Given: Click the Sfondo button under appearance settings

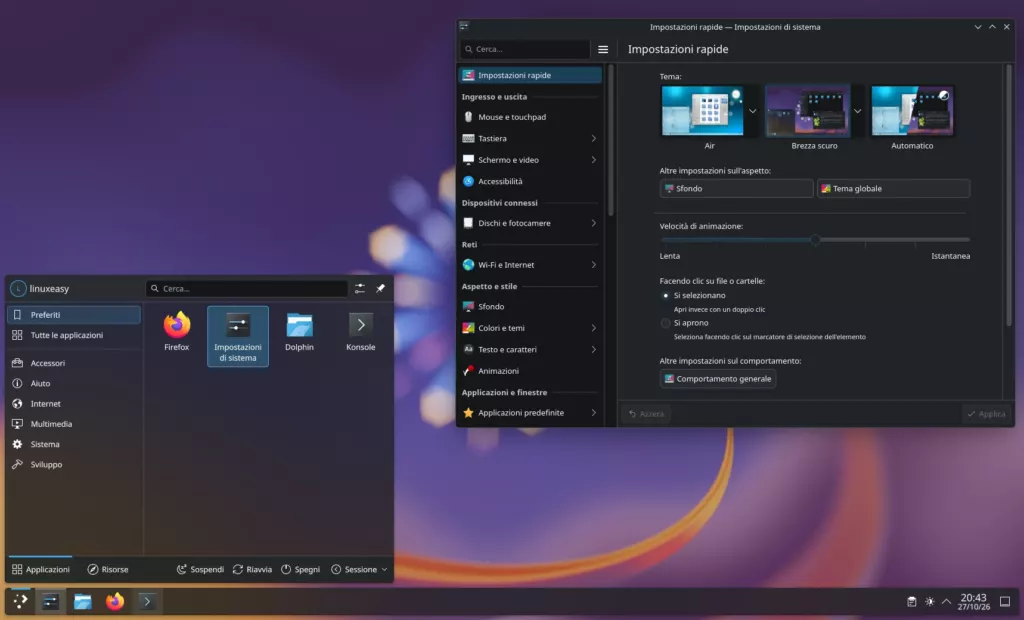Looking at the screenshot, I should pyautogui.click(x=736, y=188).
